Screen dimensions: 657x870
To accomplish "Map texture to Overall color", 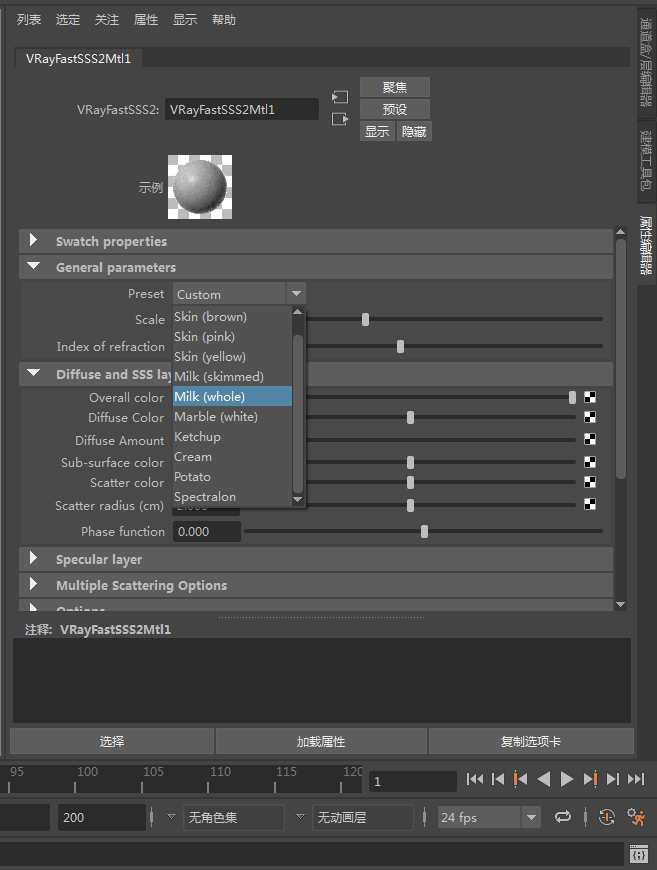I will (x=590, y=397).
